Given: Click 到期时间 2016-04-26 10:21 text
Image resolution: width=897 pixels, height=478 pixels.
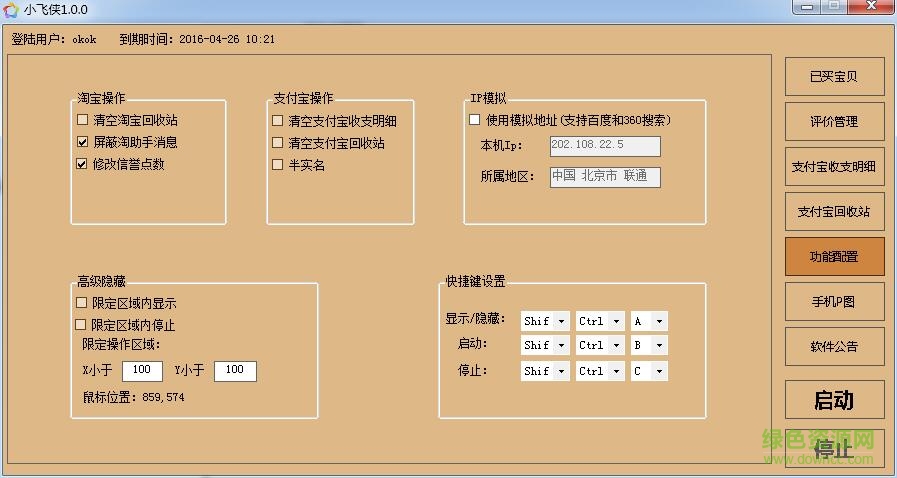Looking at the screenshot, I should pyautogui.click(x=197, y=39).
